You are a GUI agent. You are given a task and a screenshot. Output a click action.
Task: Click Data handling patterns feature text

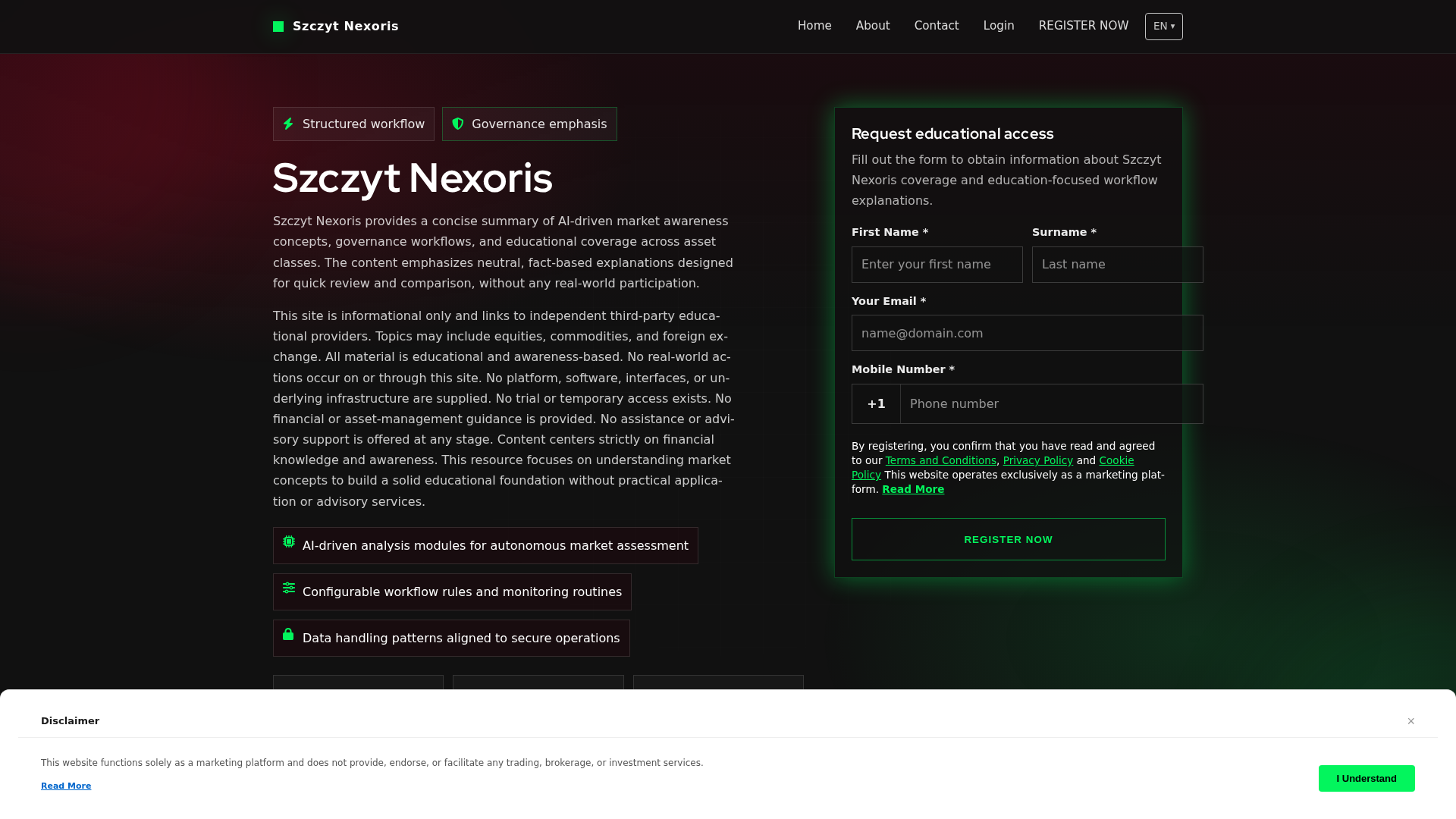click(461, 639)
